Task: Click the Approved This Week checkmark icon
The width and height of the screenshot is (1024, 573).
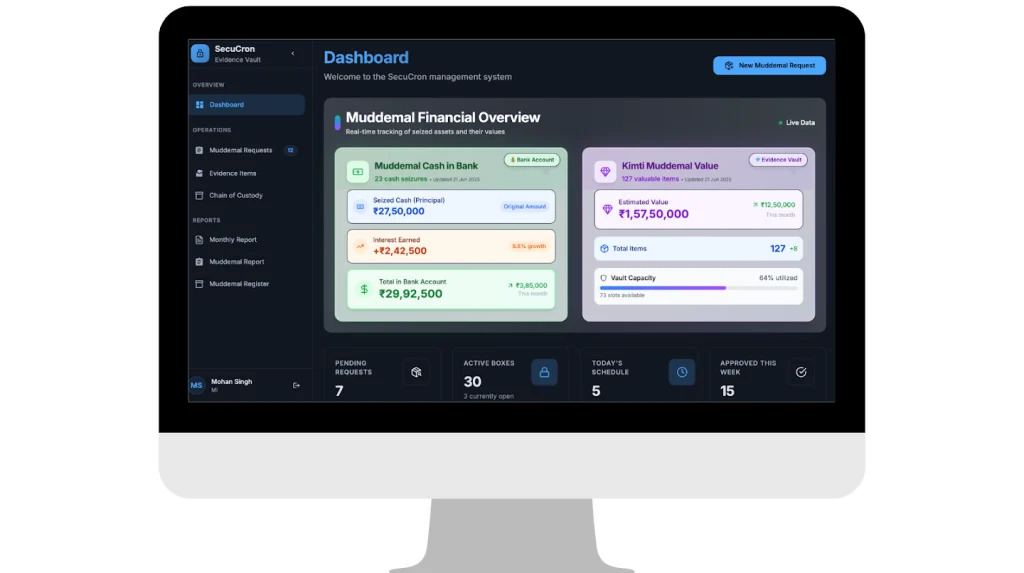Action: click(800, 372)
